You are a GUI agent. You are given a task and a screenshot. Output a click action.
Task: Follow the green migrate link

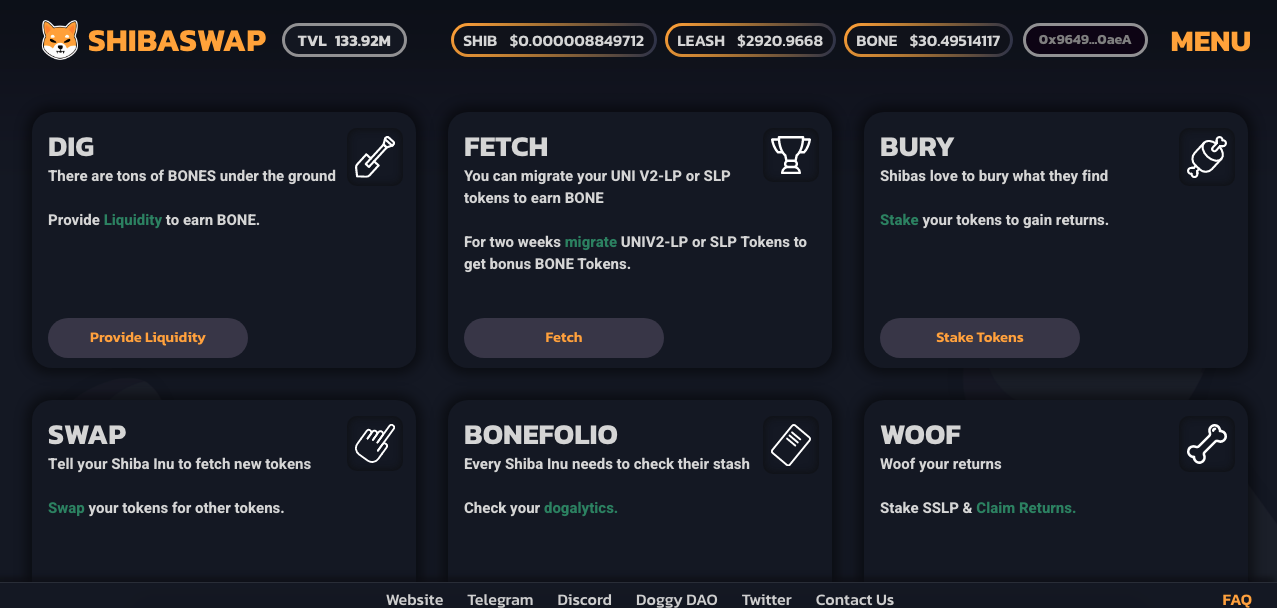pyautogui.click(x=591, y=242)
